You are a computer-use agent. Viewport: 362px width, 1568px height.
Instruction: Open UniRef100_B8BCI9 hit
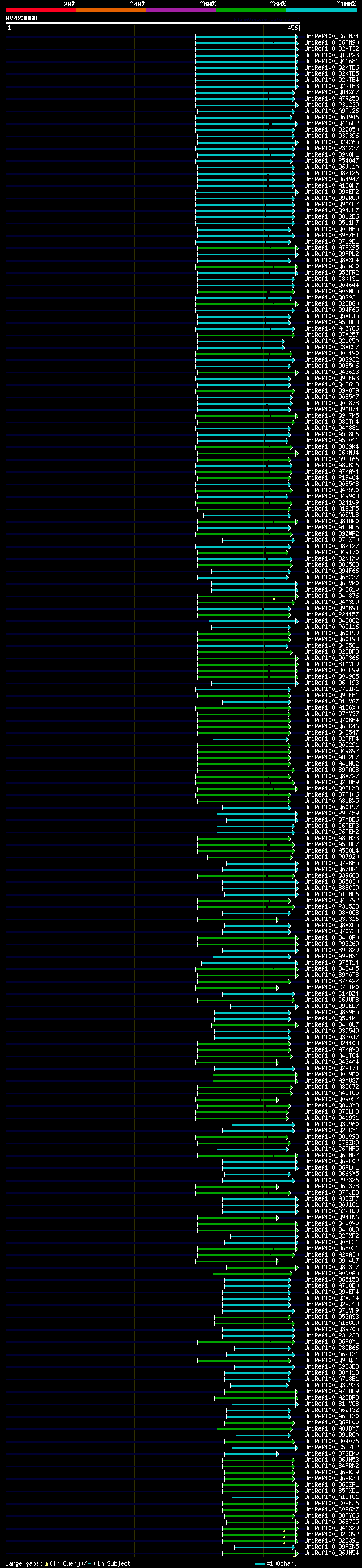(x=331, y=888)
